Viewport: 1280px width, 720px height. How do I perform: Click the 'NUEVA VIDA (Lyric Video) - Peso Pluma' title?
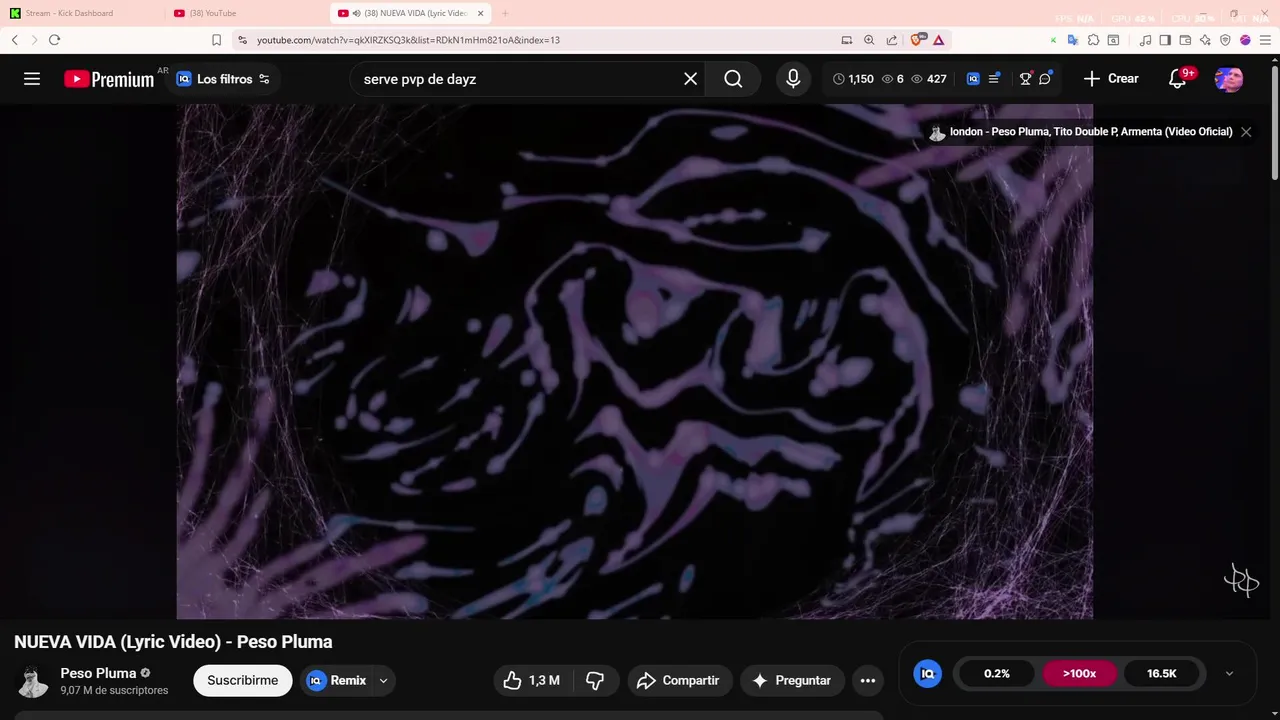[173, 642]
